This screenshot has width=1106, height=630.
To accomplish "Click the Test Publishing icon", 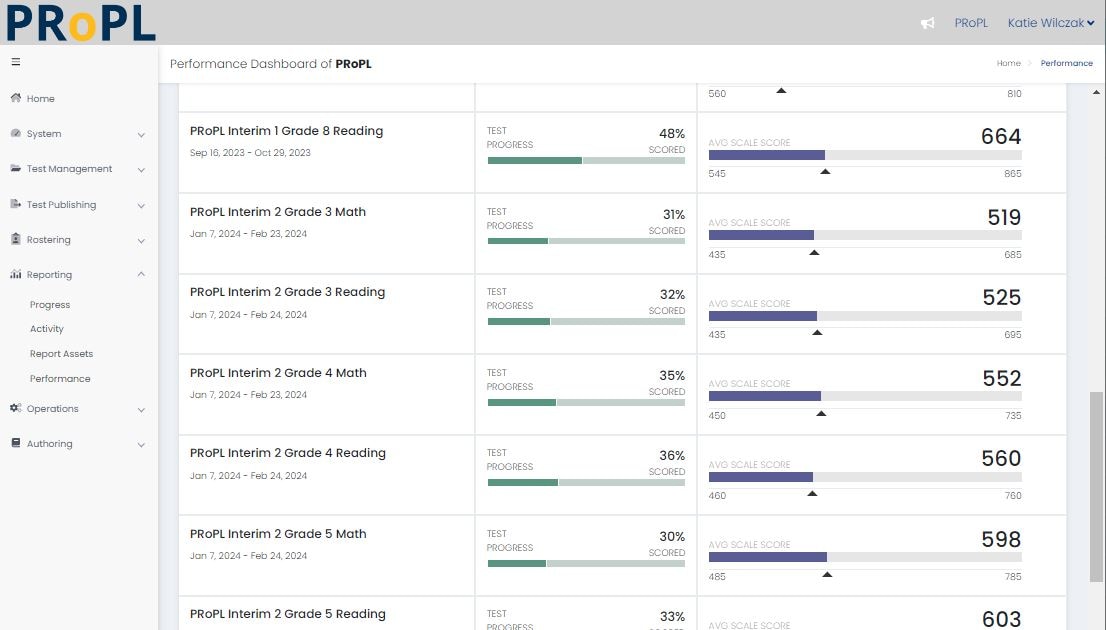I will (16, 204).
